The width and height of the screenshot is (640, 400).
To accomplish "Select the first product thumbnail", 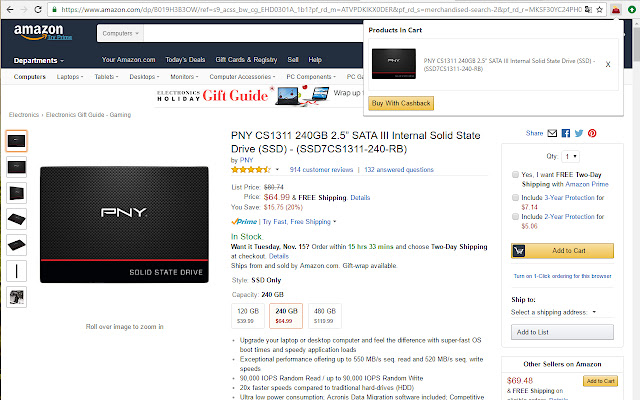I will tap(16, 141).
